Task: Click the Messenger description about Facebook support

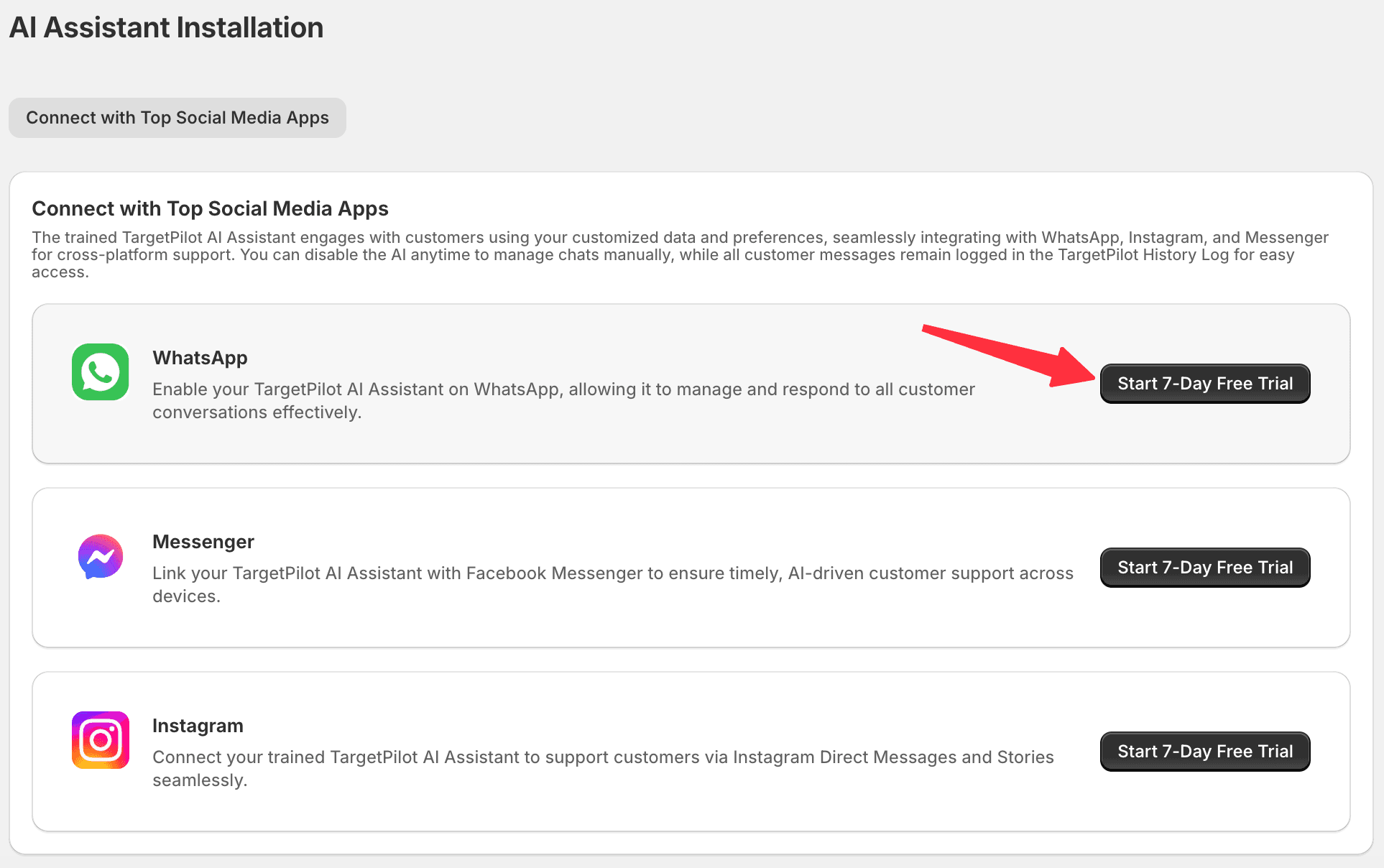Action: (613, 585)
